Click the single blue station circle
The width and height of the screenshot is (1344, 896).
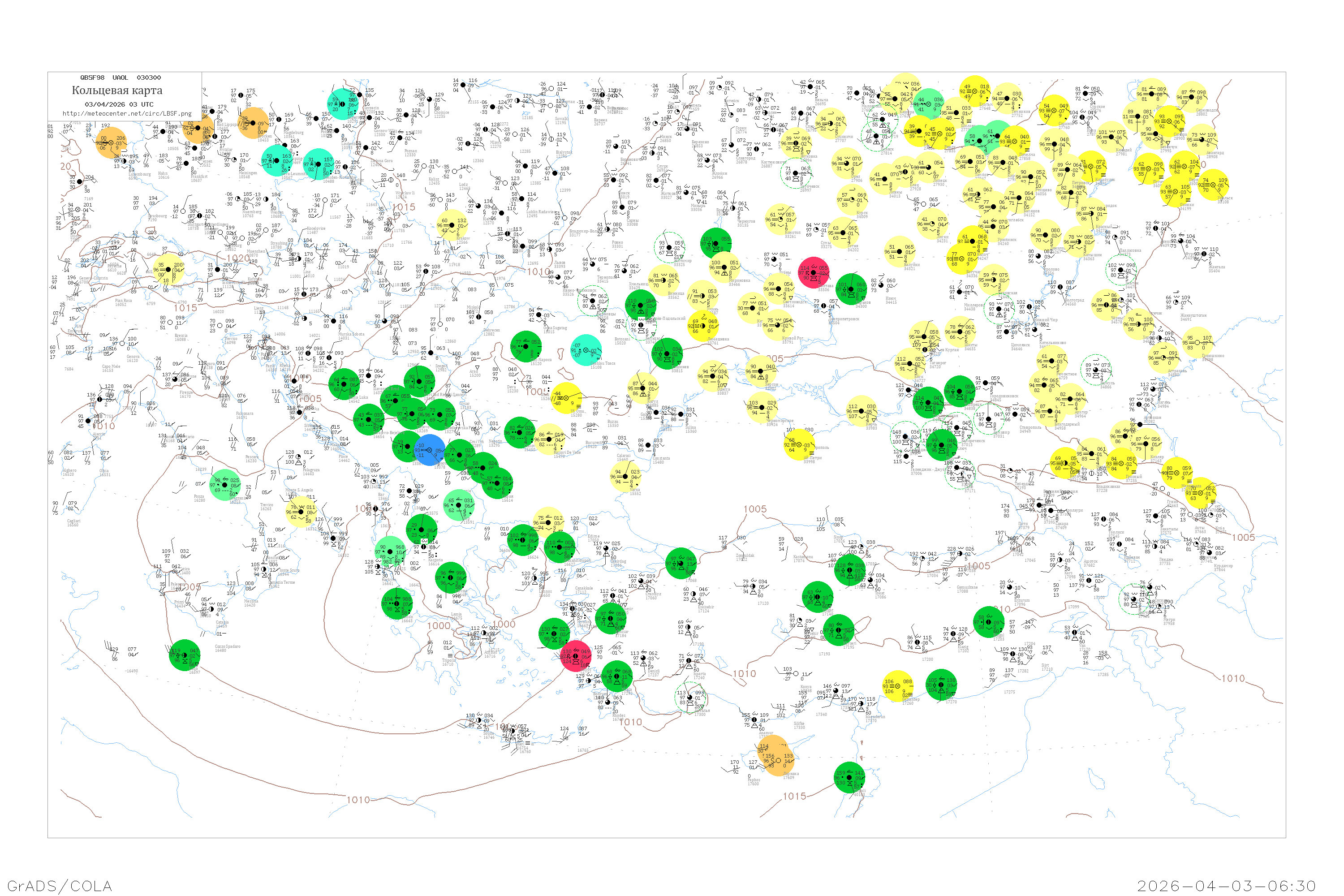pos(430,450)
